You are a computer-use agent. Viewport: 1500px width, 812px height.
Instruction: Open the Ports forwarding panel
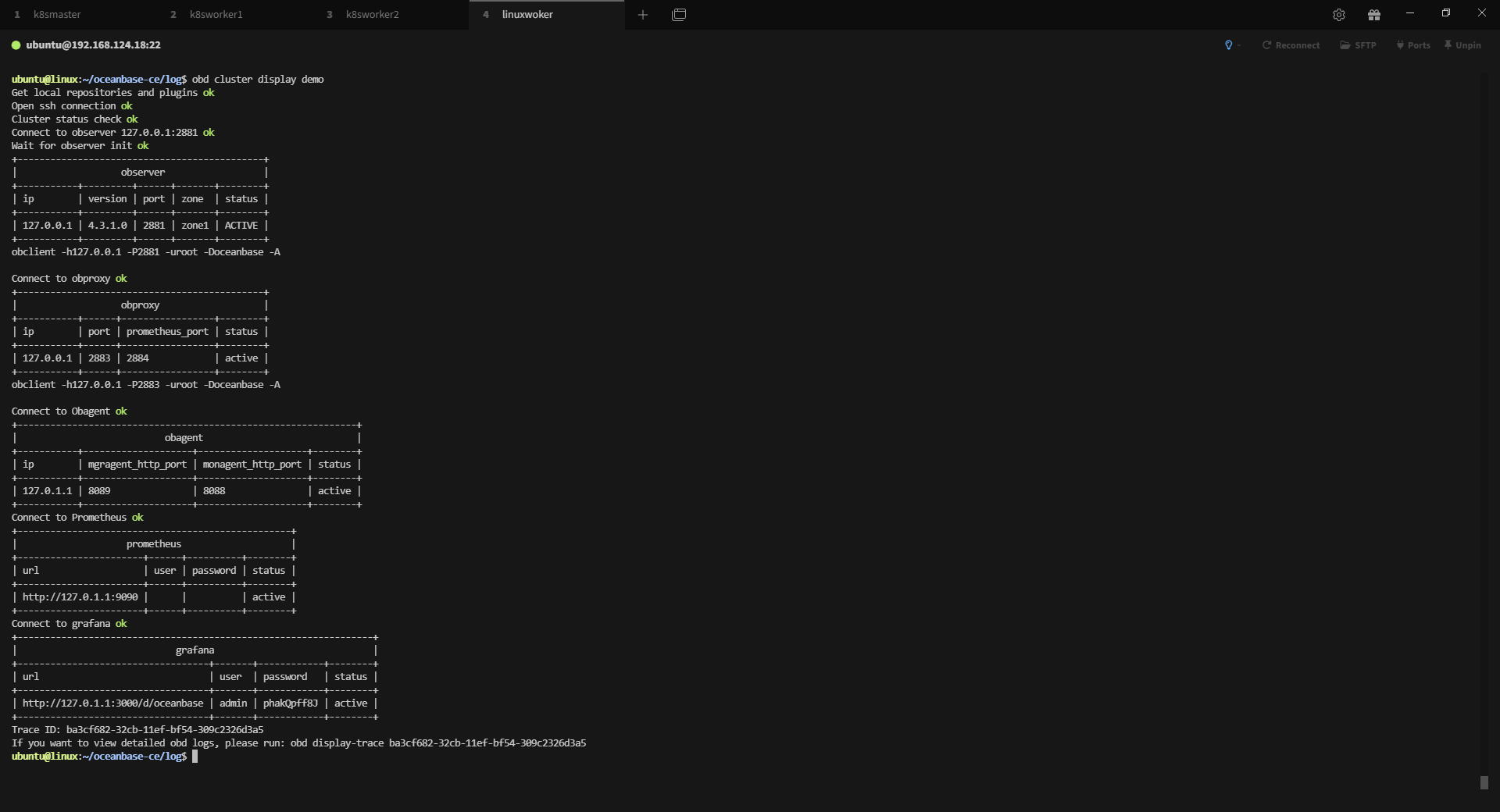click(1413, 45)
